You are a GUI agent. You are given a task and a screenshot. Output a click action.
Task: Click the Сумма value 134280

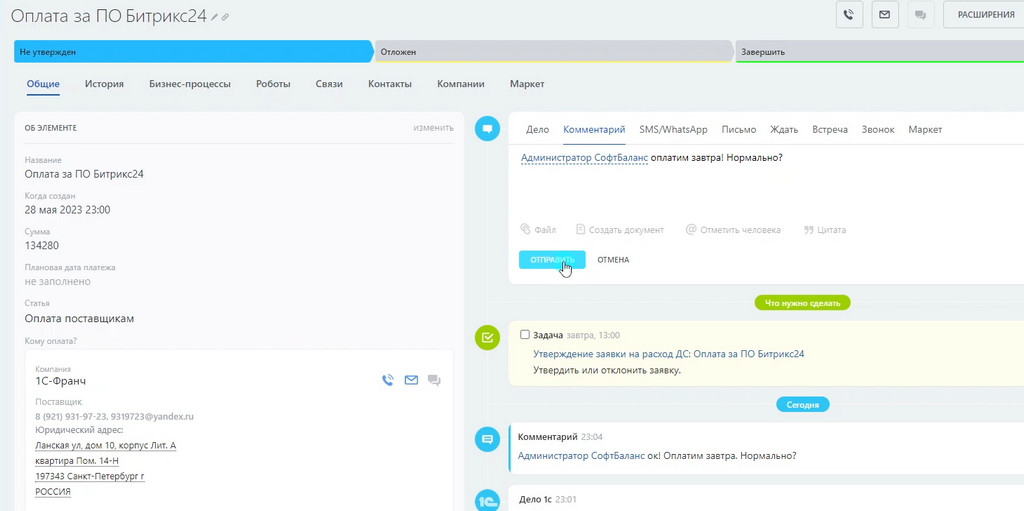coord(42,246)
